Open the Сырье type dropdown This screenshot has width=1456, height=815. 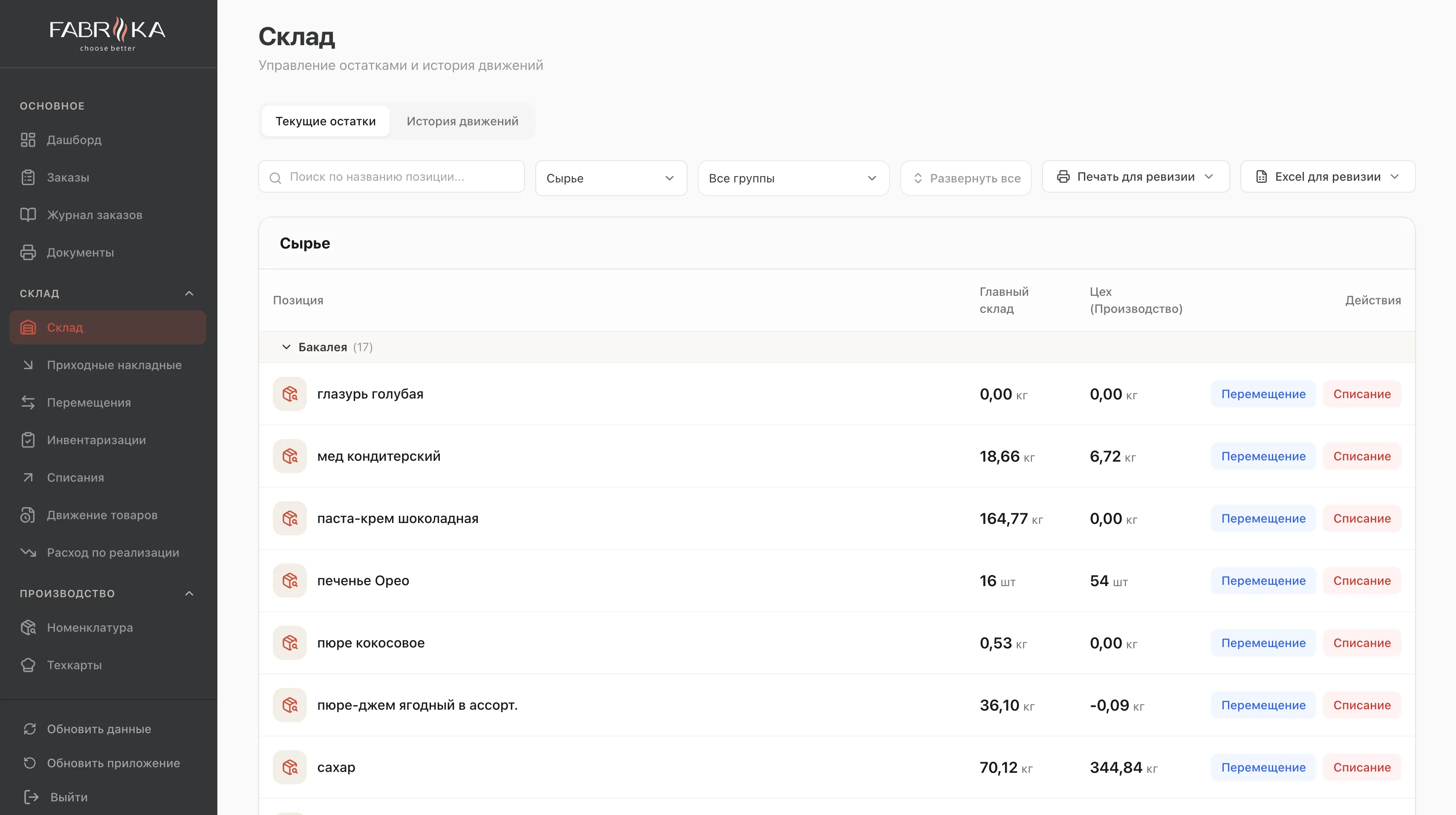(x=611, y=178)
